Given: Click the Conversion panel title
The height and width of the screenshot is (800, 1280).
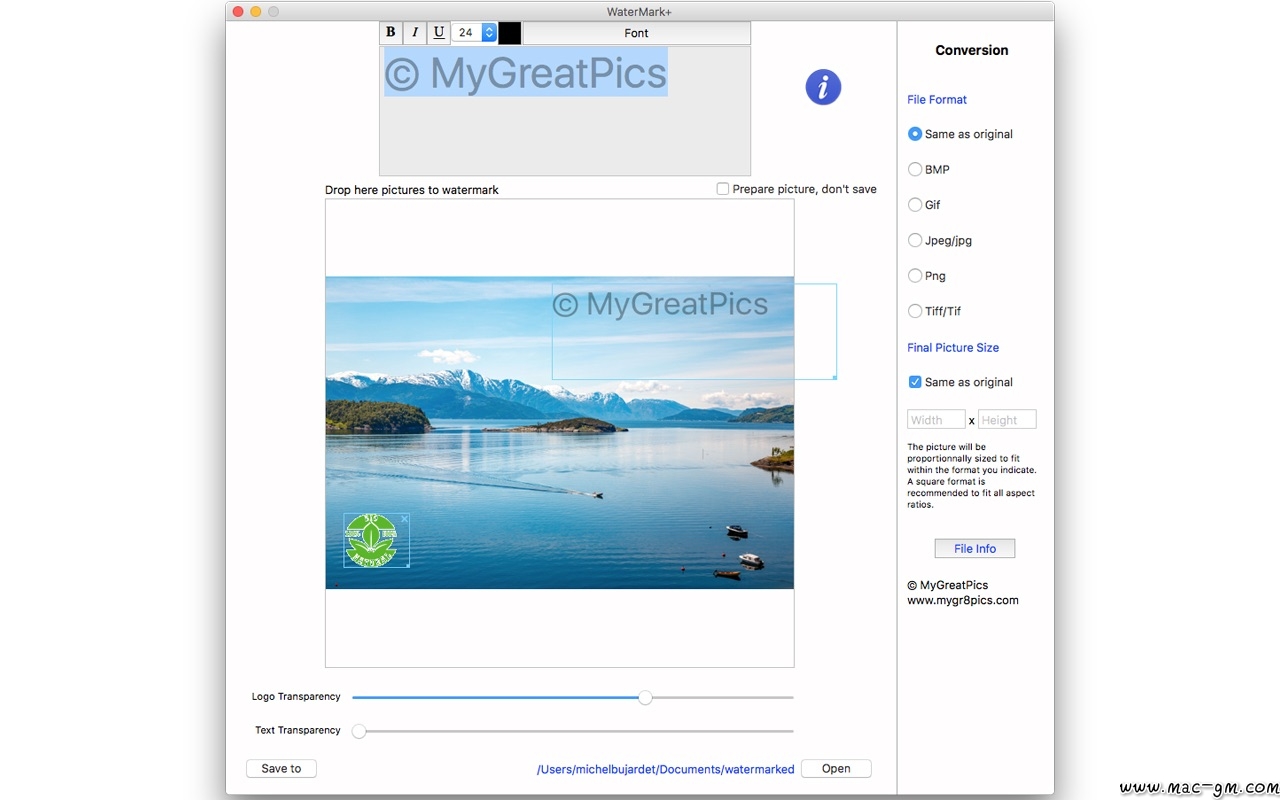Looking at the screenshot, I should [x=972, y=50].
